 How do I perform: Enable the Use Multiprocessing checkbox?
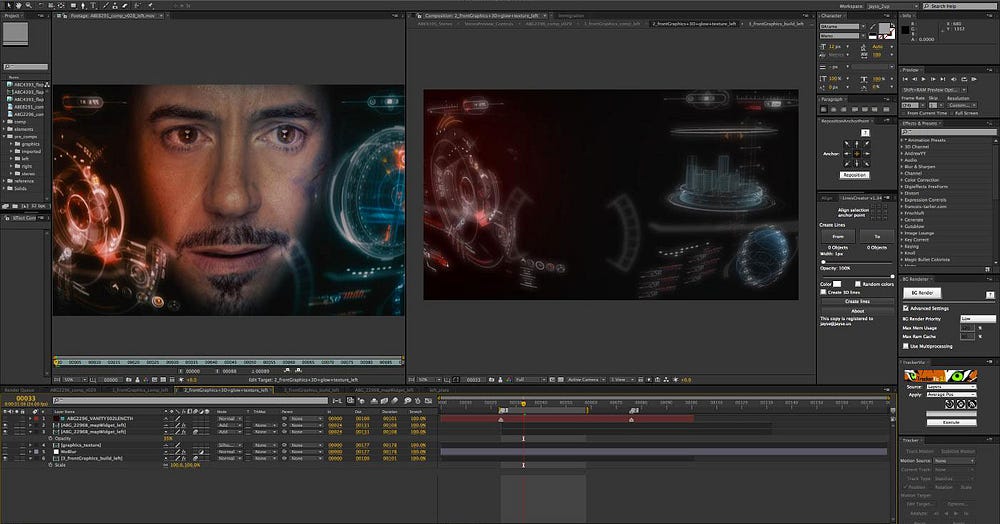tap(906, 346)
